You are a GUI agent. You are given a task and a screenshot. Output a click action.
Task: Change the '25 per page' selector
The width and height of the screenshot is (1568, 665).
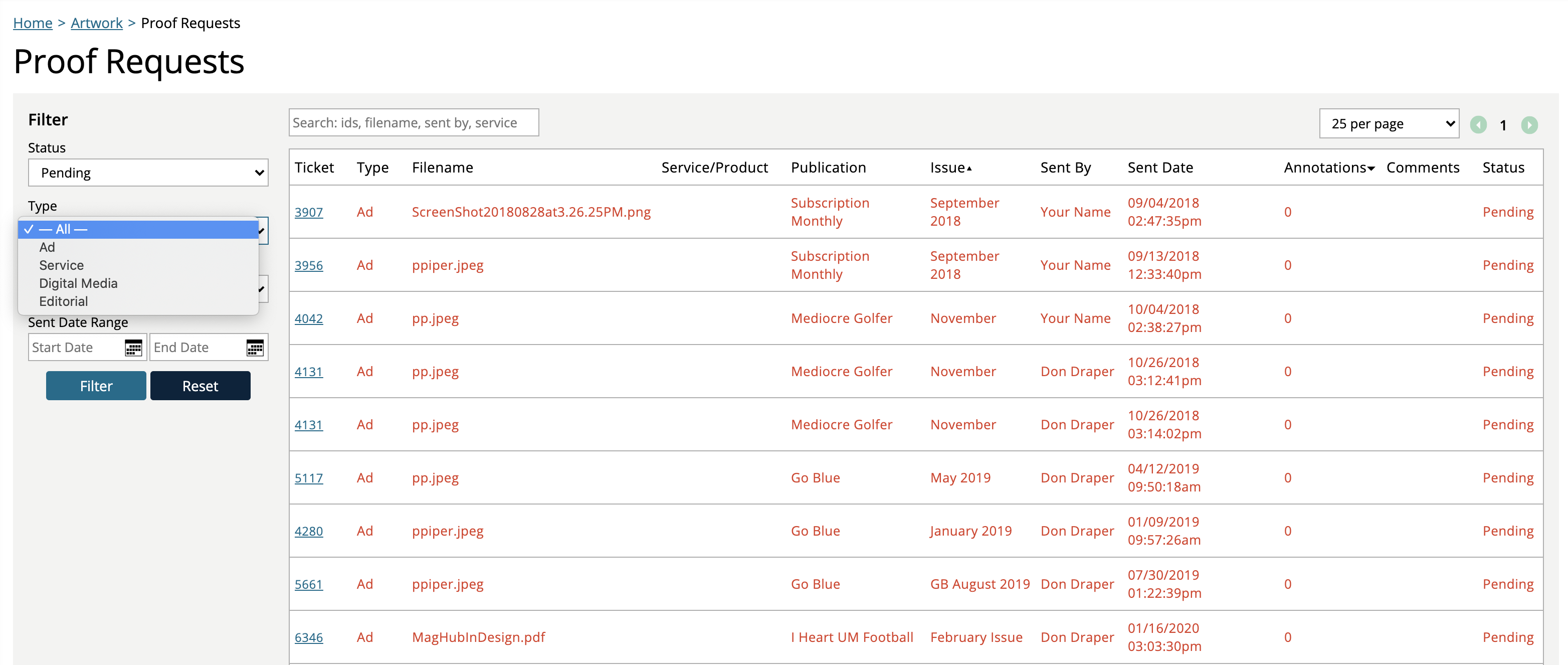tap(1389, 123)
